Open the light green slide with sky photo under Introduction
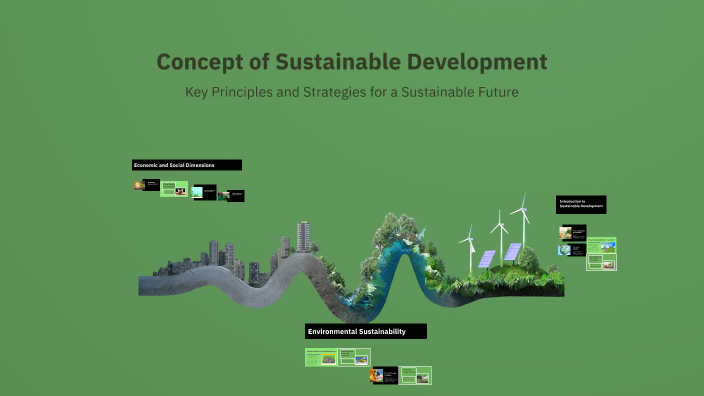Viewport: 704px width, 396px height. [x=602, y=246]
